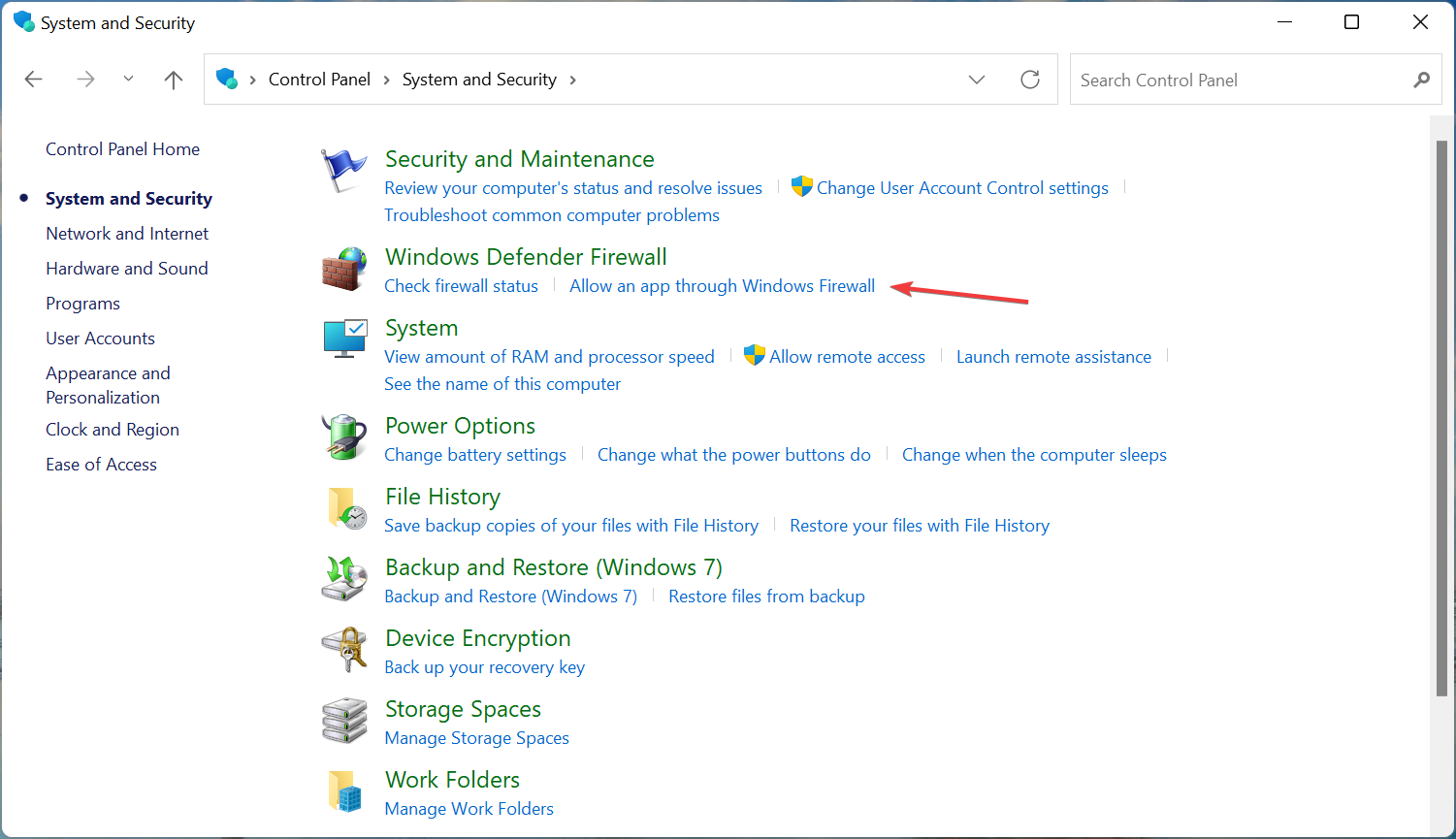
Task: Open Programs category in sidebar
Action: [x=82, y=303]
